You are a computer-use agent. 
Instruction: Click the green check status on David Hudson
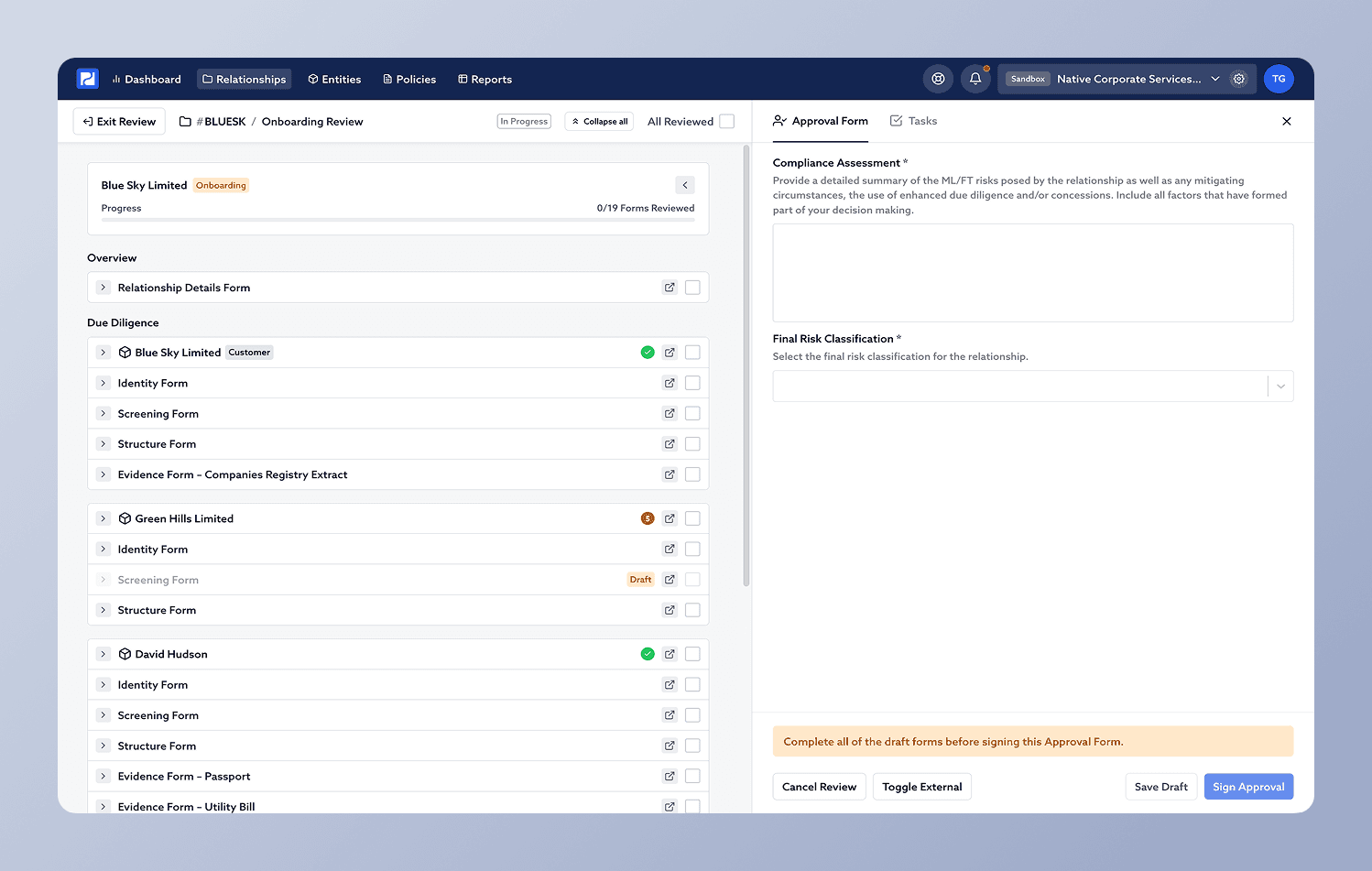click(x=648, y=654)
